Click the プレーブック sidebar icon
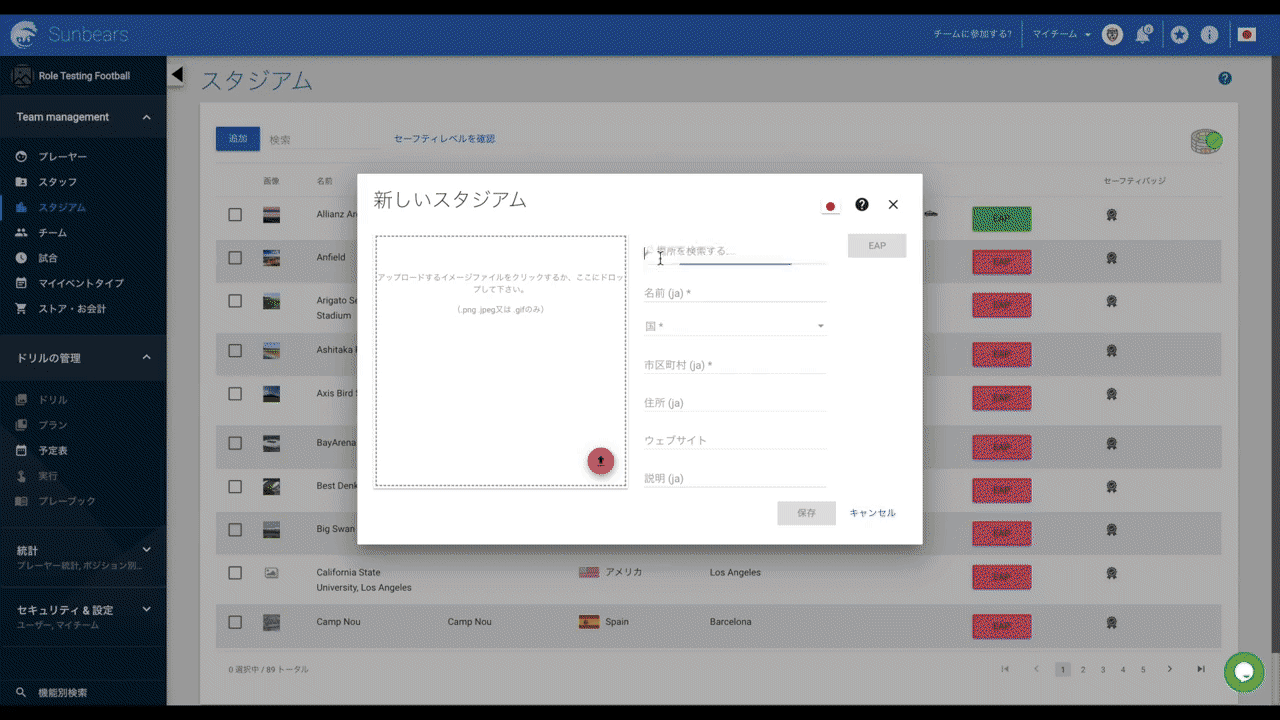This screenshot has width=1280, height=720. coord(23,500)
